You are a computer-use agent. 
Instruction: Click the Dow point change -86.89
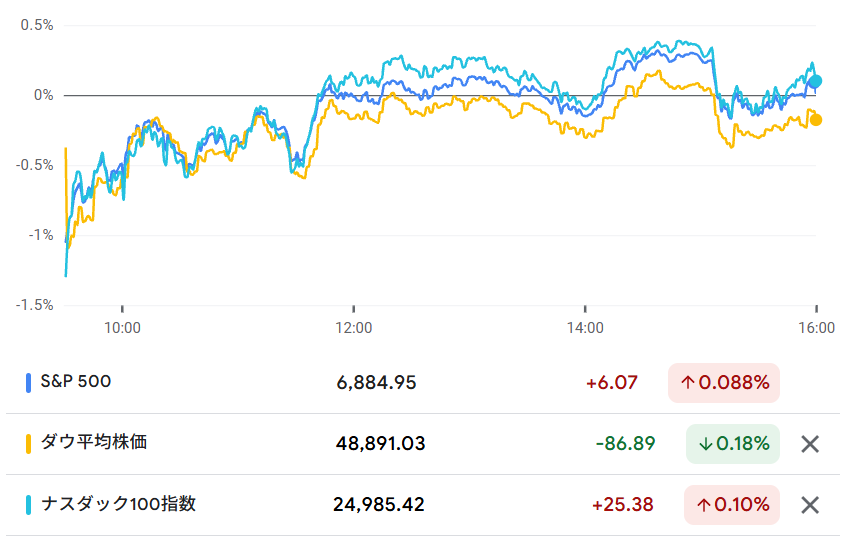tap(625, 444)
